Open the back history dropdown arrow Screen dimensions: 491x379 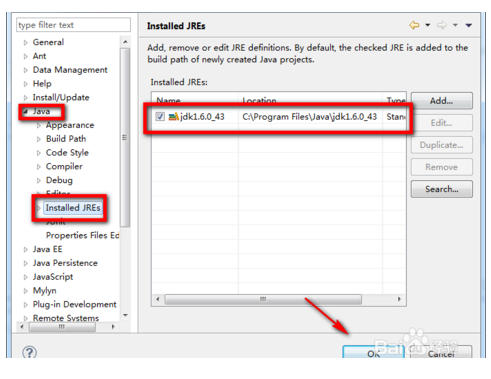pyautogui.click(x=428, y=25)
